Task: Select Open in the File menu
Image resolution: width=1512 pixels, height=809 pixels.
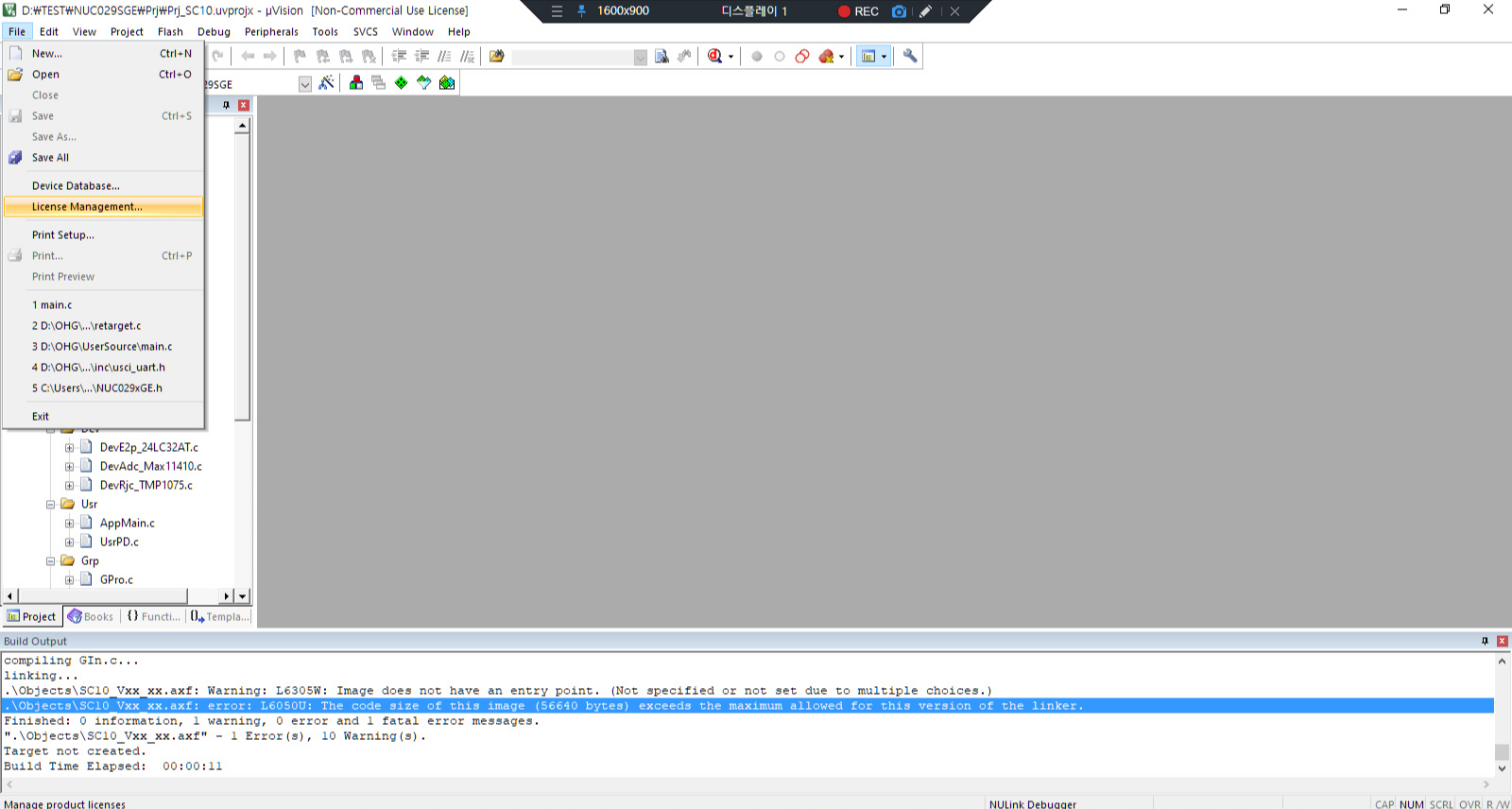Action: point(103,75)
